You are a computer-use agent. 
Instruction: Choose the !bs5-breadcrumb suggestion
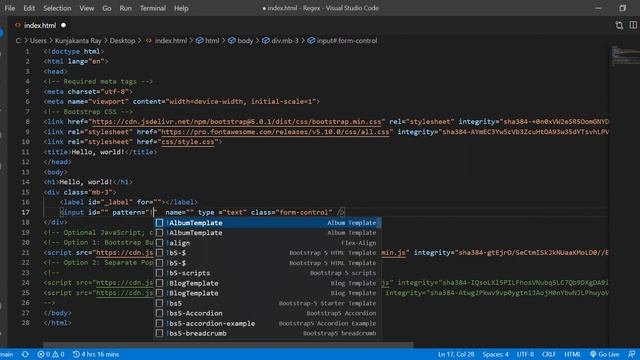pyautogui.click(x=267, y=333)
